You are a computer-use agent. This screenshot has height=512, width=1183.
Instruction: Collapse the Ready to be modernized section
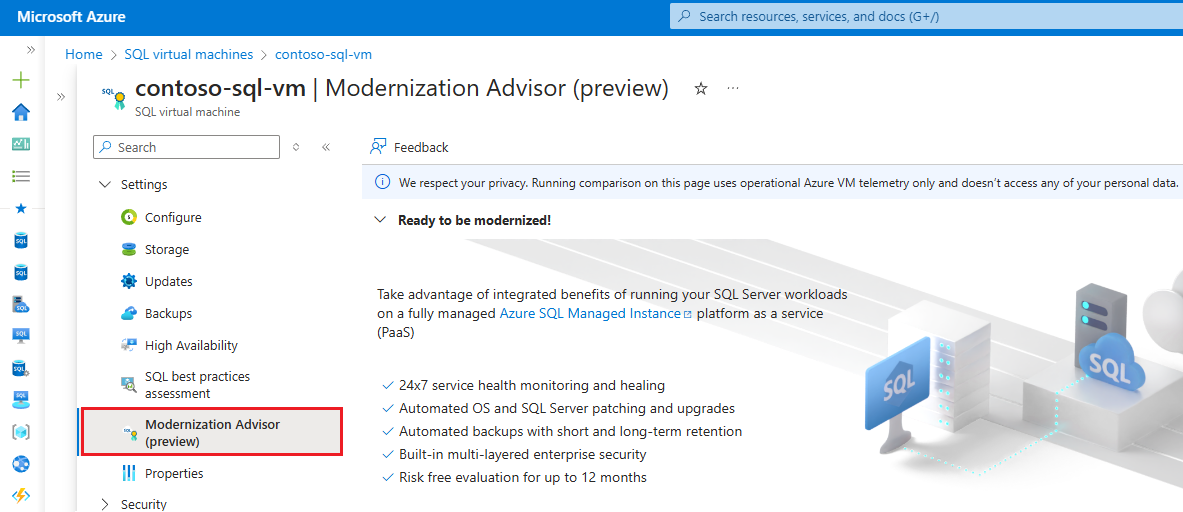pyautogui.click(x=380, y=220)
